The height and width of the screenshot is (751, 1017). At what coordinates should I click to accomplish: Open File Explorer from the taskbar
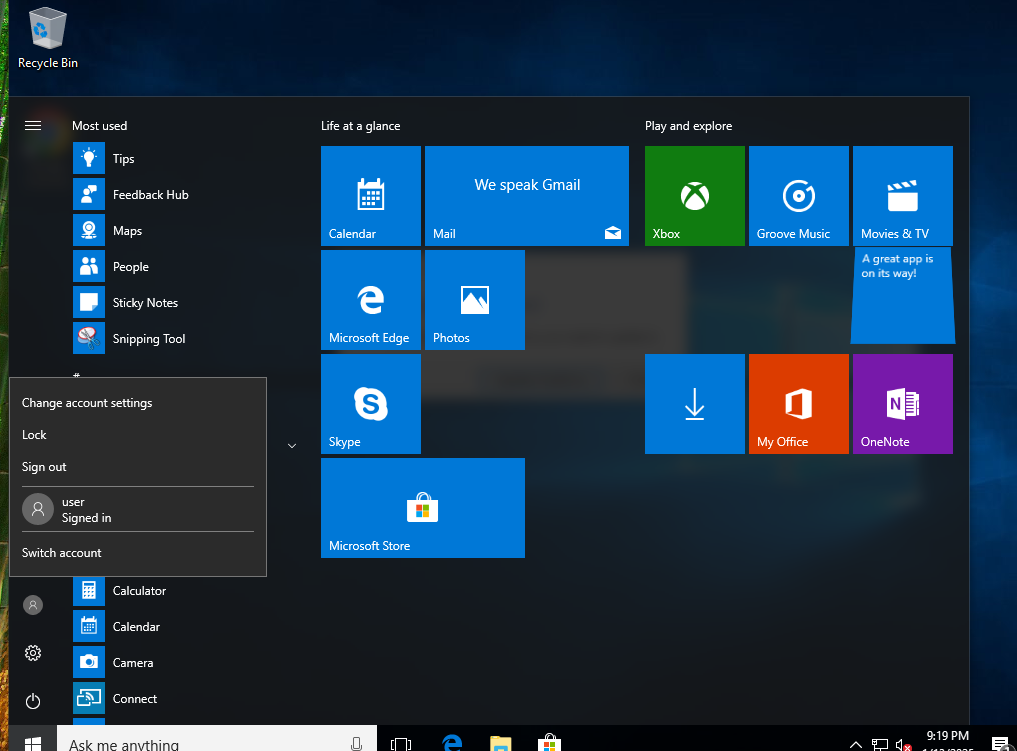coord(500,743)
